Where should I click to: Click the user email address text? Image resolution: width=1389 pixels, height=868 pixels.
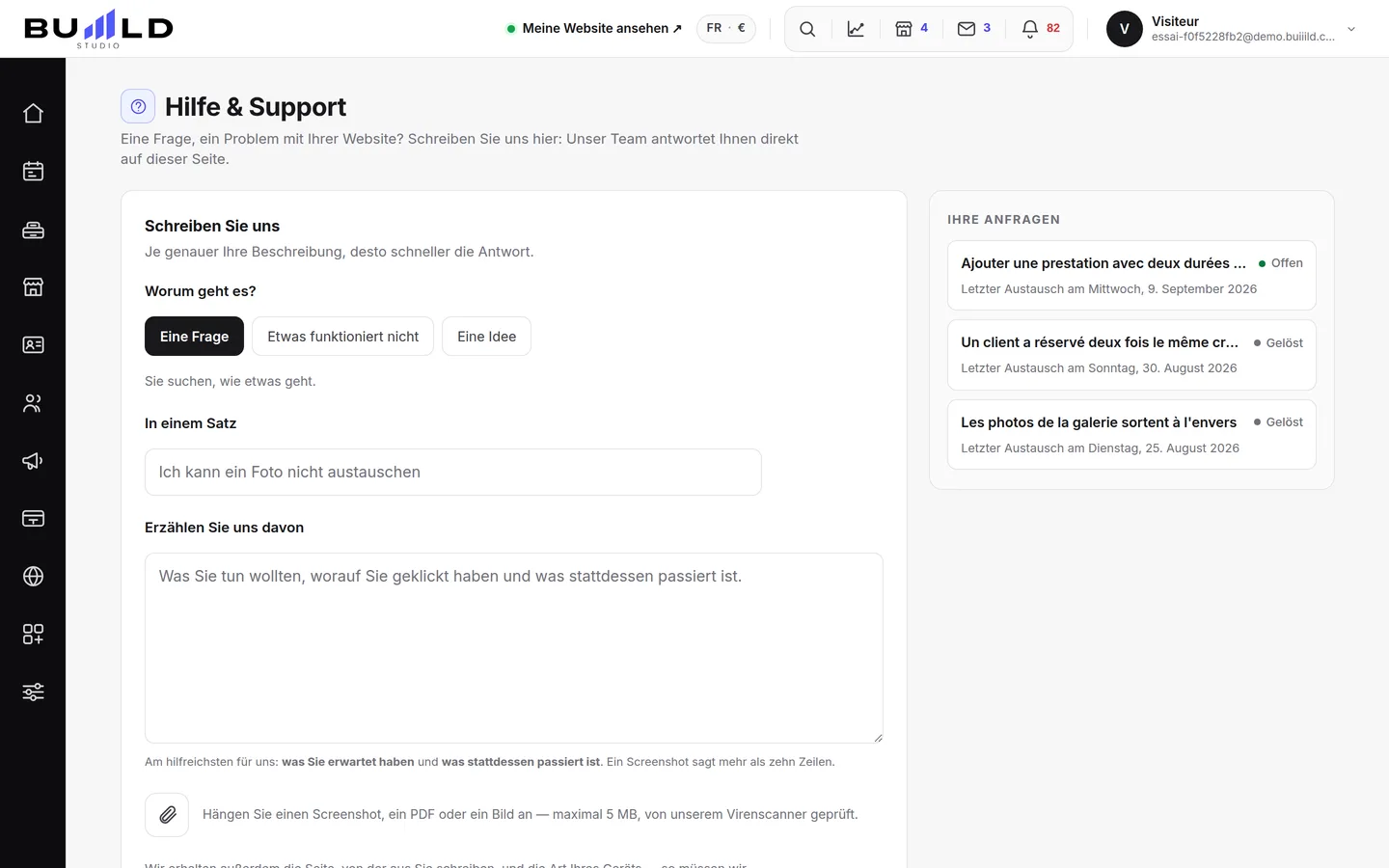pos(1242,37)
